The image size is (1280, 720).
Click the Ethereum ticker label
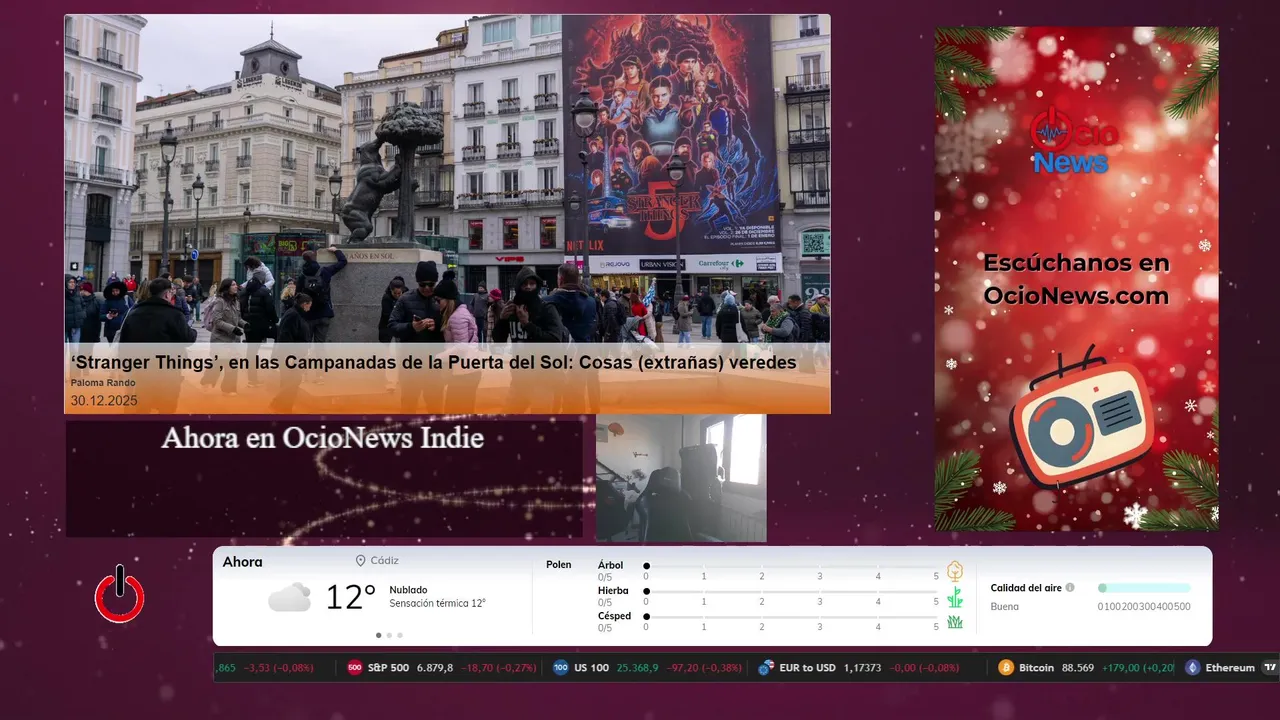[1230, 667]
